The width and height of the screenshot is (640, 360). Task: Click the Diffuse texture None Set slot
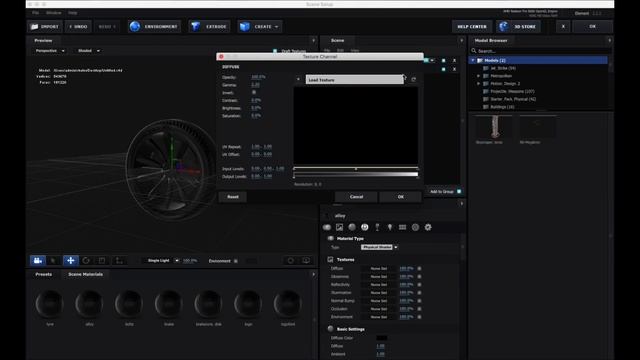pos(379,269)
